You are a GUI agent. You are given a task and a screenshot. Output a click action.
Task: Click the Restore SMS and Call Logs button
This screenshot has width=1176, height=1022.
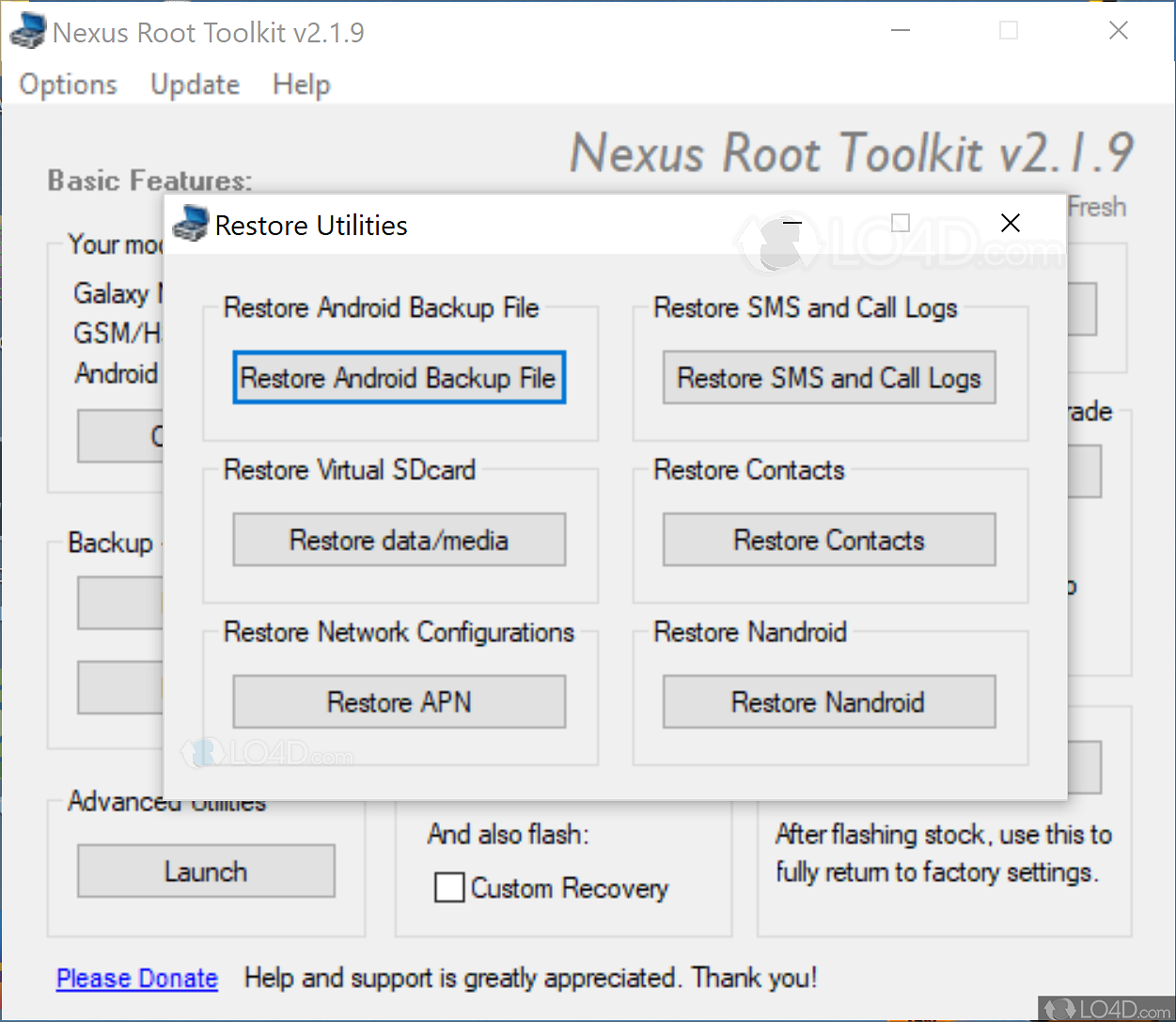pyautogui.click(x=829, y=378)
